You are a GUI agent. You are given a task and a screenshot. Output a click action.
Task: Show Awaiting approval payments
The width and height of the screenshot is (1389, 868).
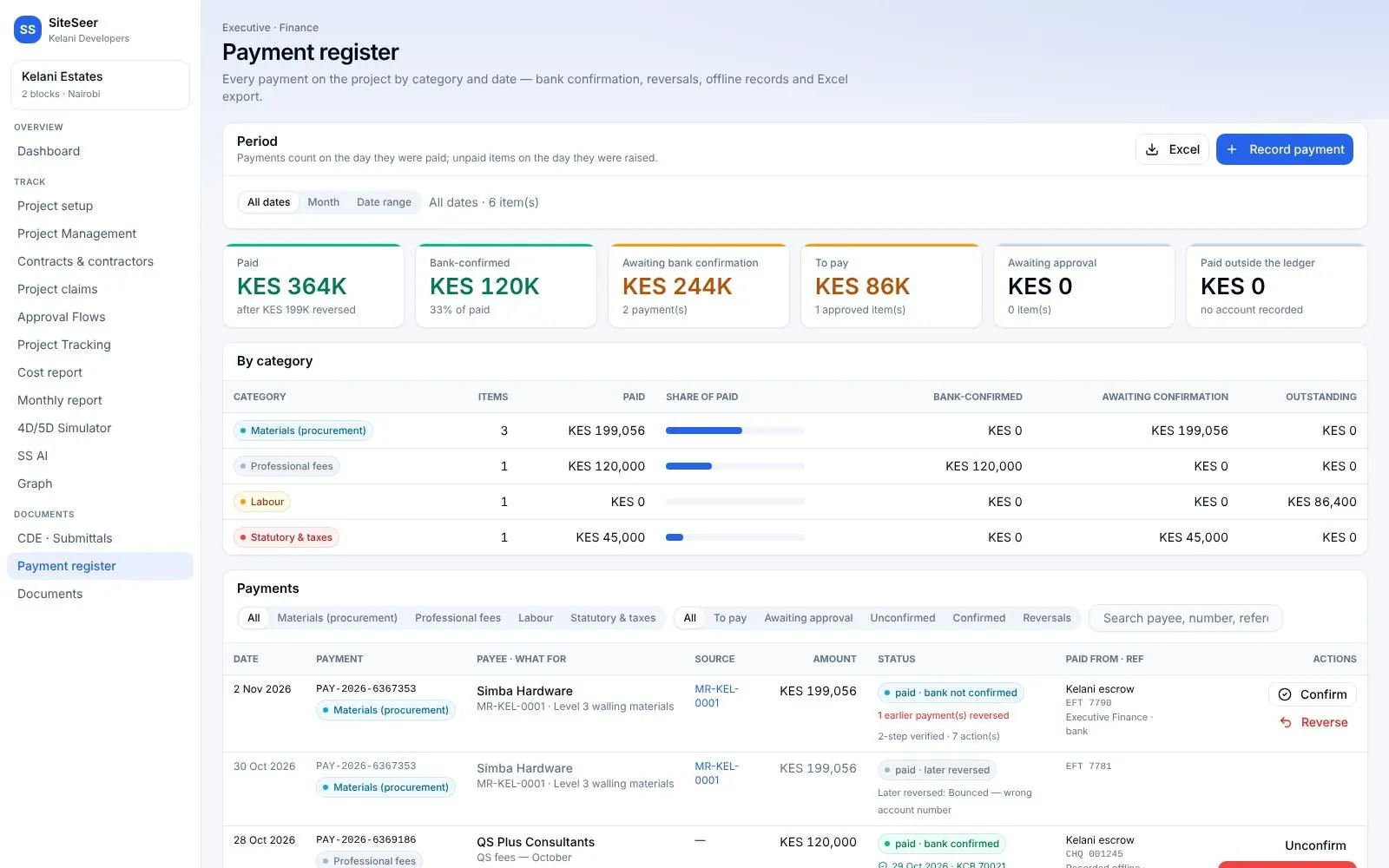(x=808, y=618)
